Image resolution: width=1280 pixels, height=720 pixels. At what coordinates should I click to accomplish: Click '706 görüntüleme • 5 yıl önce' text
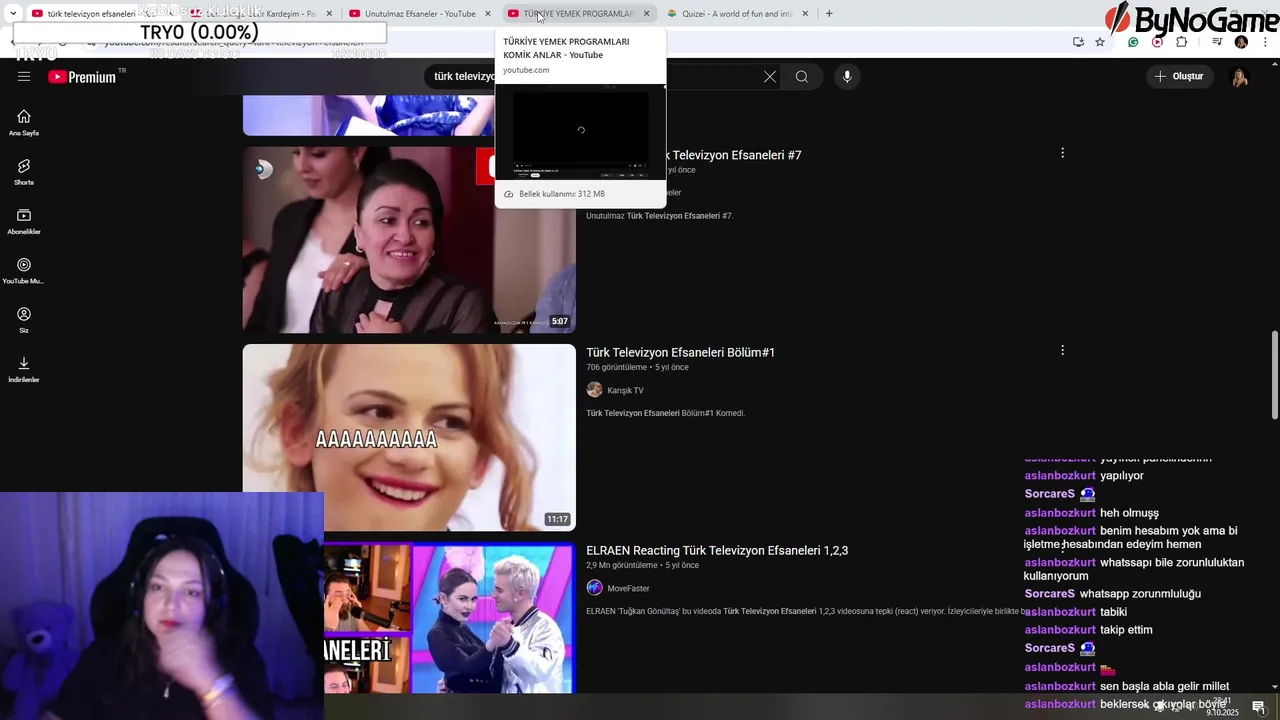point(637,368)
